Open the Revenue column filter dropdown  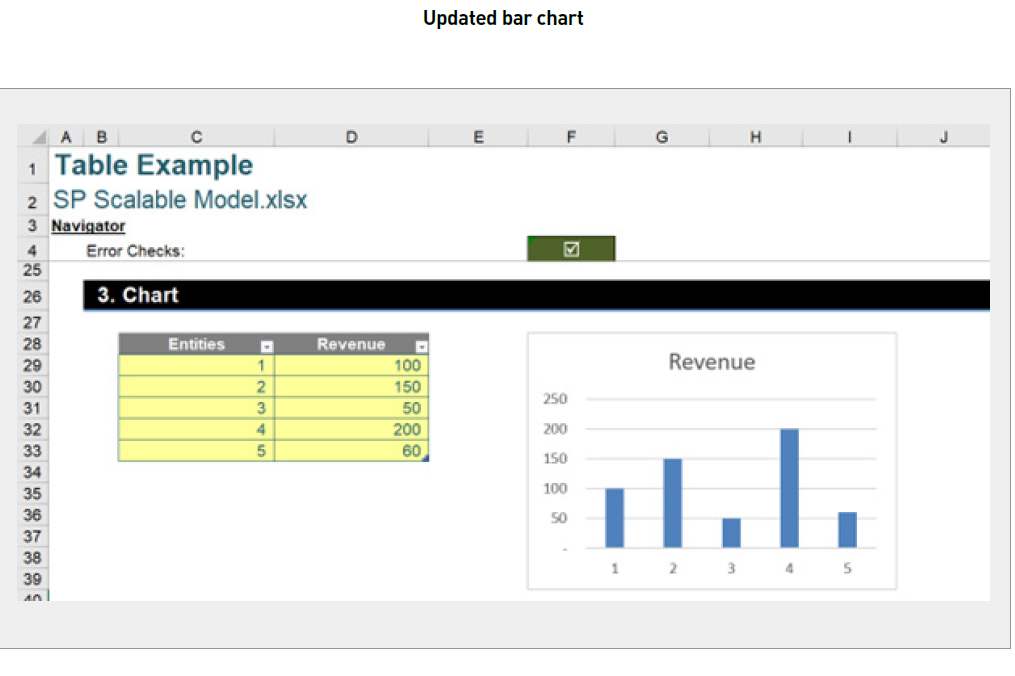tap(421, 344)
